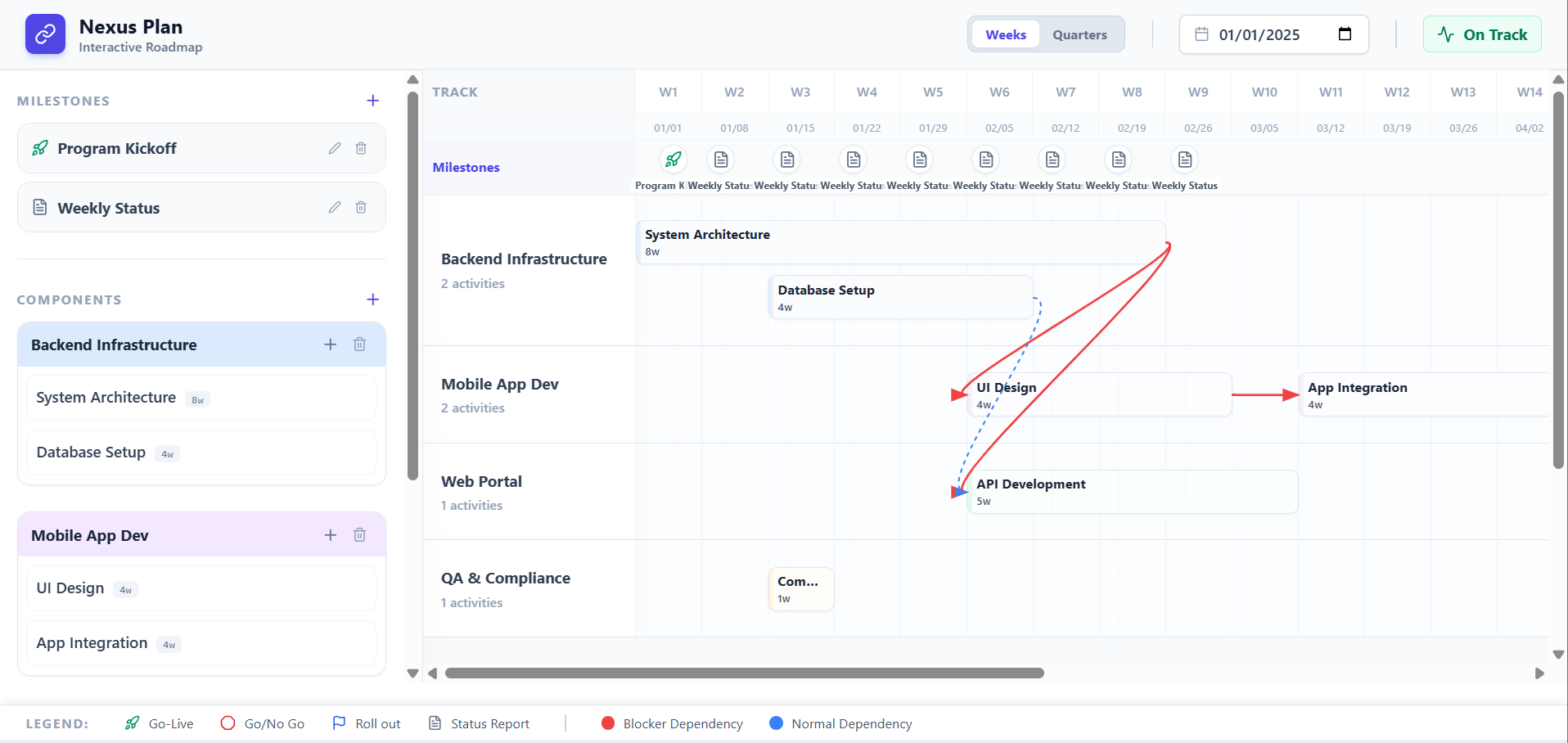Click the compliance 1w bar in QA row

point(801,589)
